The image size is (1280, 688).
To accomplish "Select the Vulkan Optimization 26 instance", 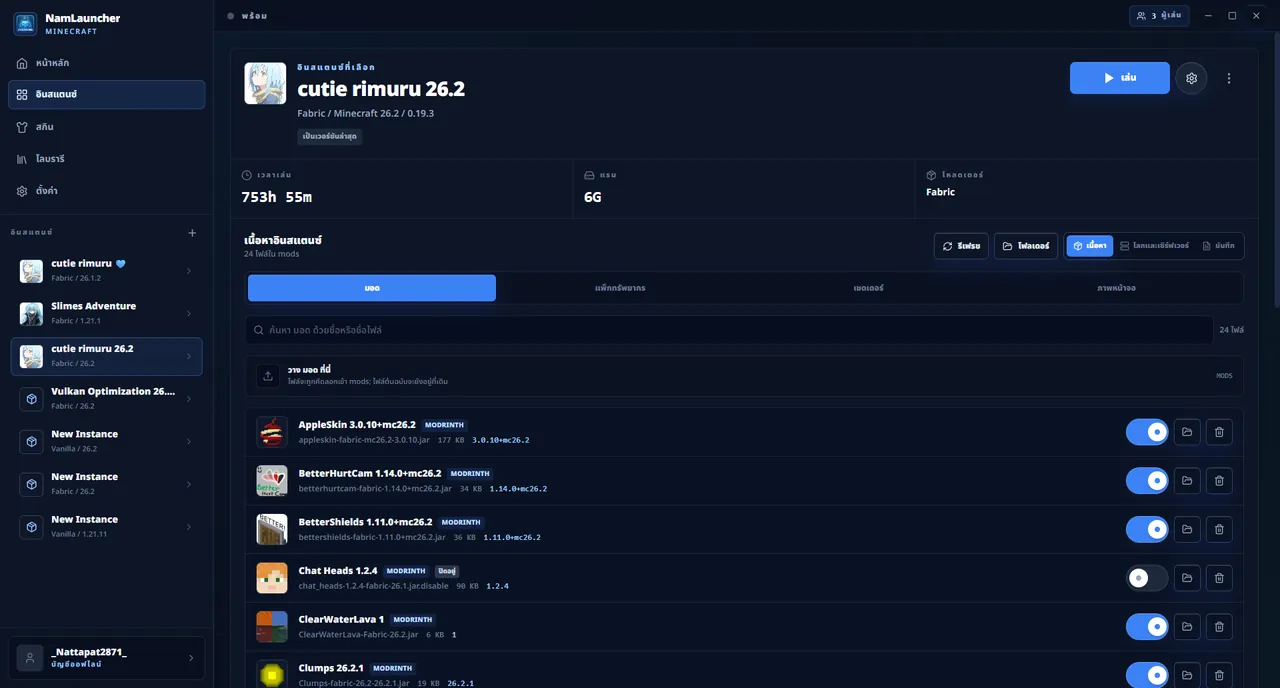I will tap(107, 399).
